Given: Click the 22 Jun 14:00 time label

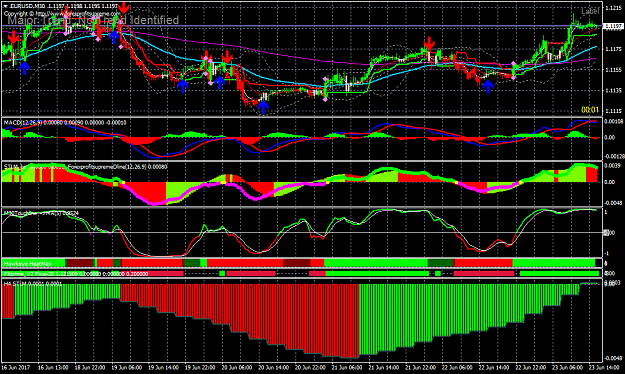Looking at the screenshot, I should 493,367.
